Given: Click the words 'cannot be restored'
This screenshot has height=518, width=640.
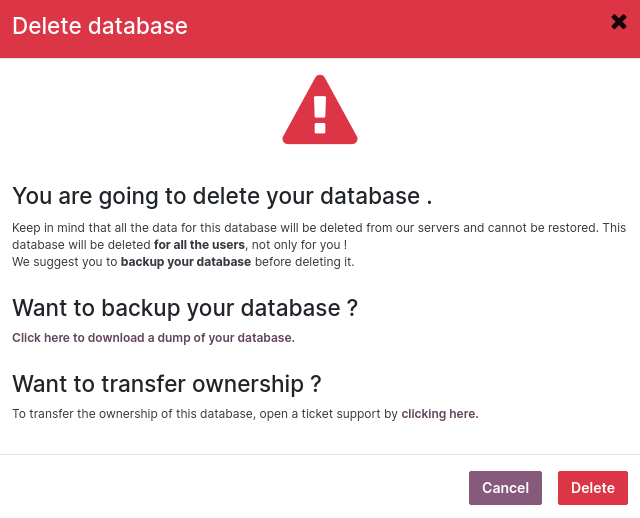Looking at the screenshot, I should pos(555,228).
